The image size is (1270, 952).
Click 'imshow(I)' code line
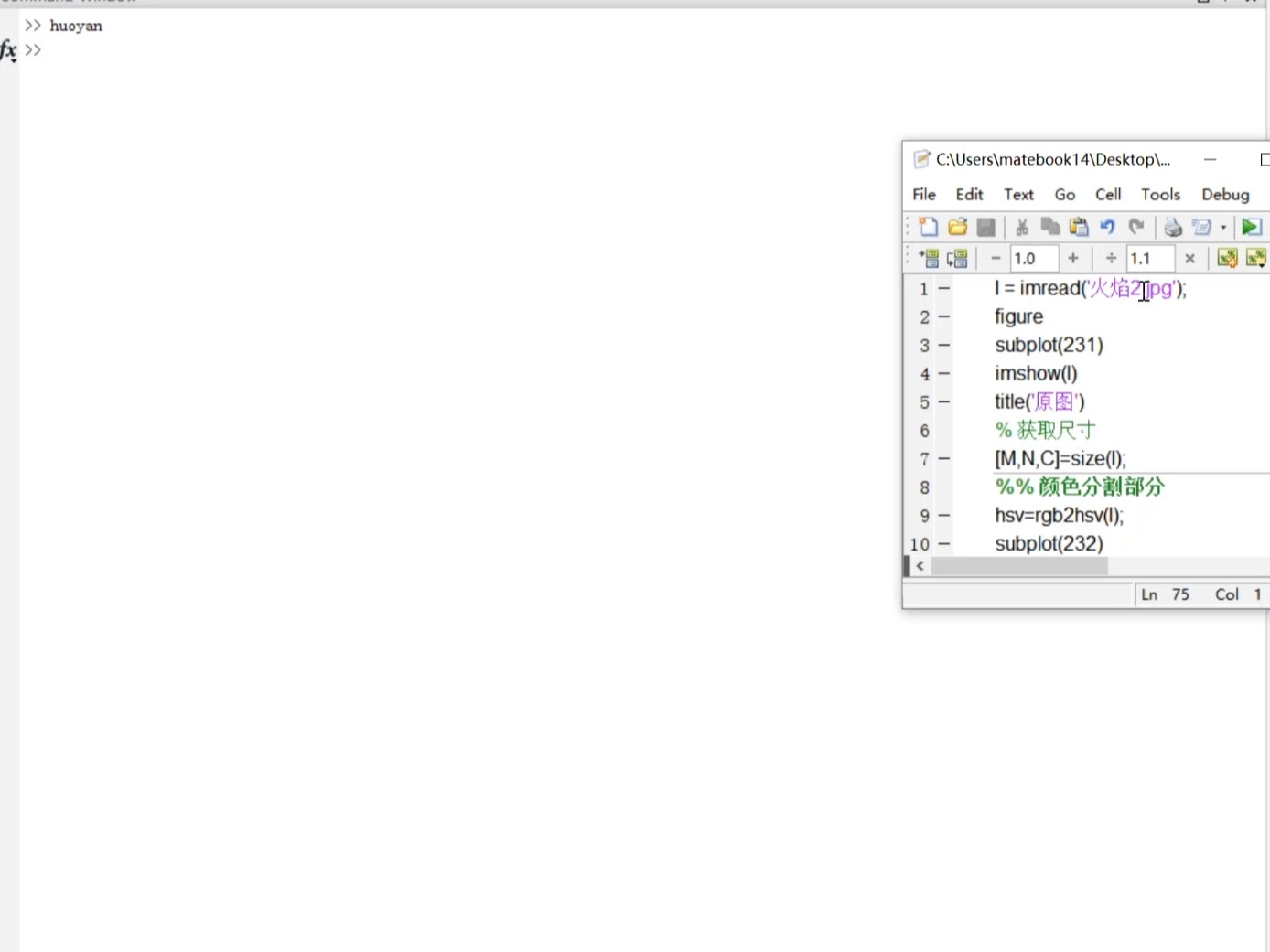click(1036, 374)
